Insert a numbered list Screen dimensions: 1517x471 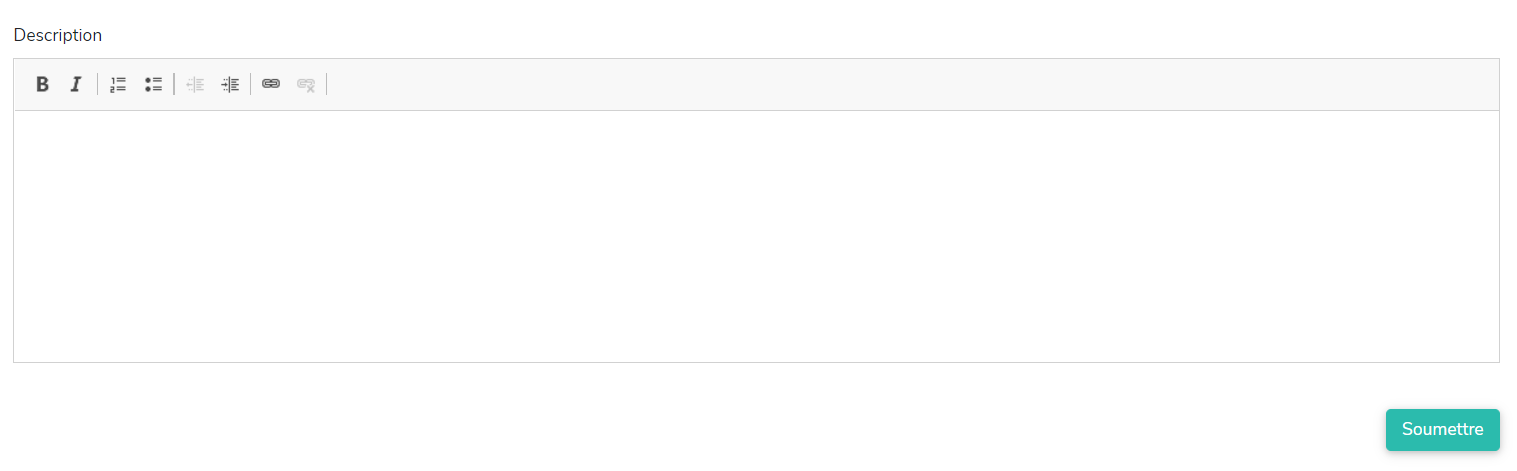[x=118, y=84]
